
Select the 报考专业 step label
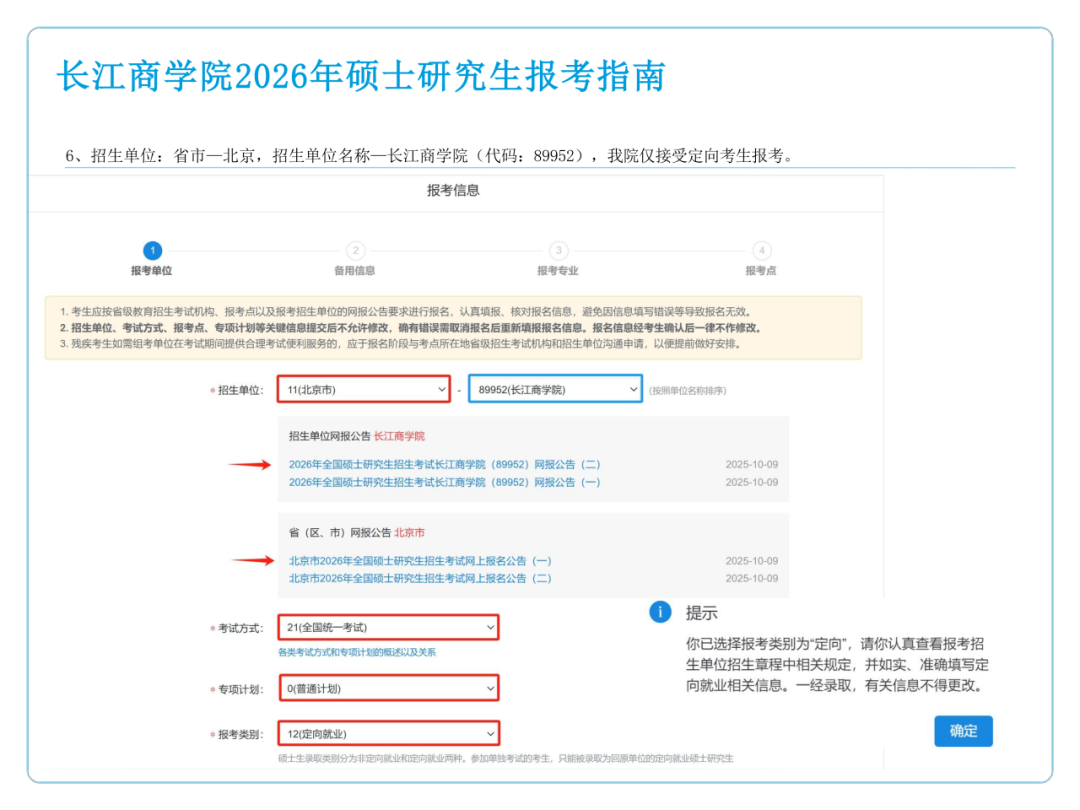(x=558, y=271)
